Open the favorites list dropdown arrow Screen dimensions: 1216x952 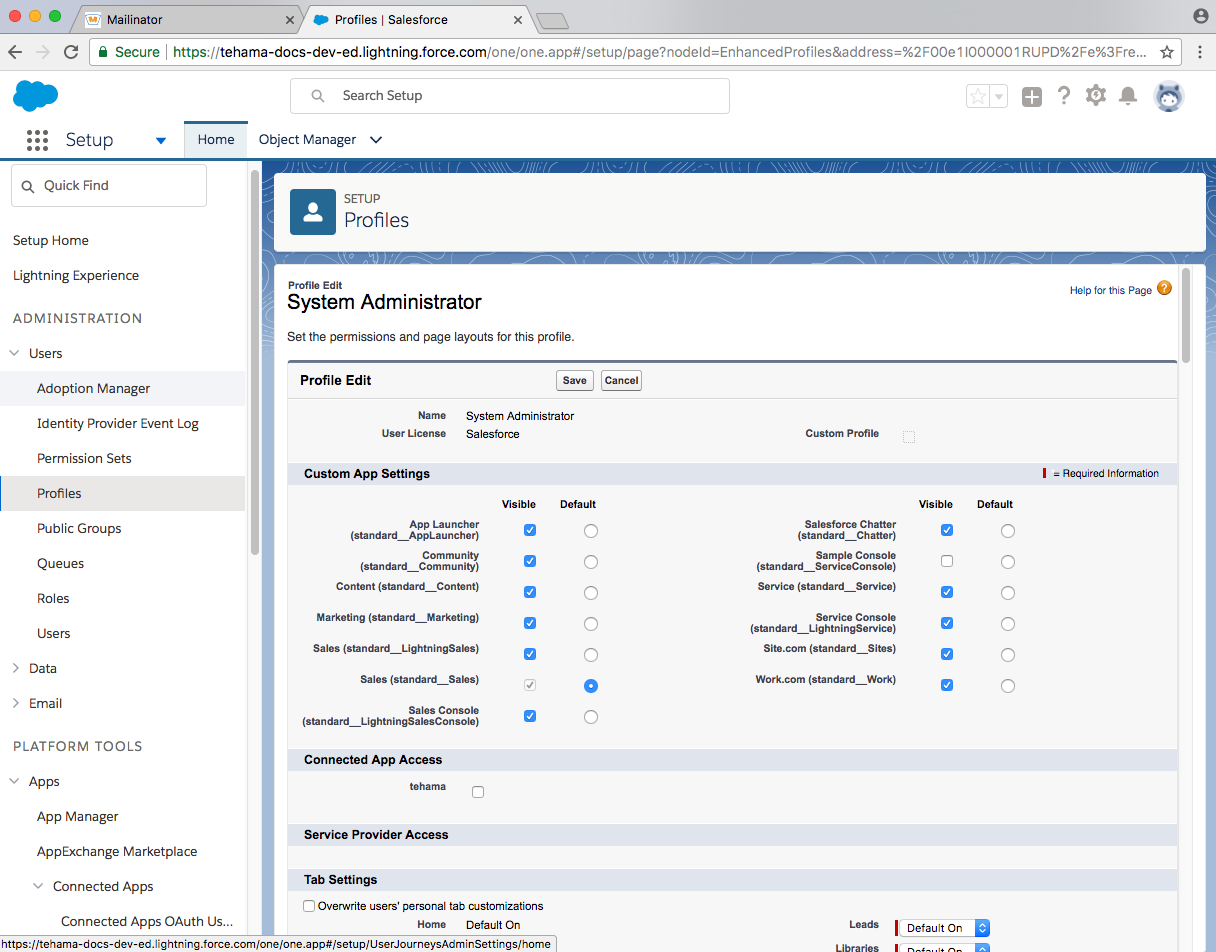[x=999, y=96]
